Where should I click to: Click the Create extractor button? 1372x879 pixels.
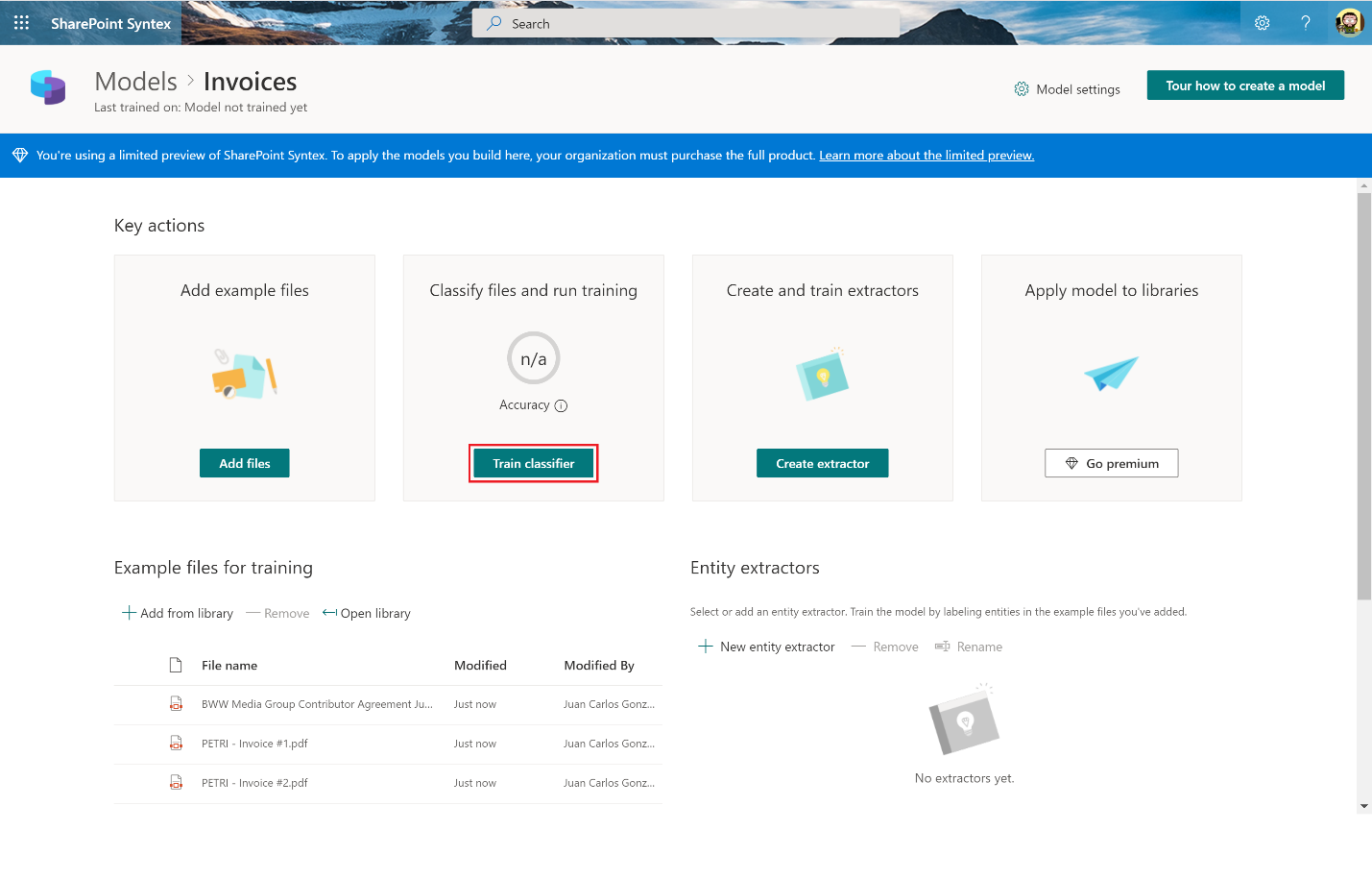click(x=822, y=463)
